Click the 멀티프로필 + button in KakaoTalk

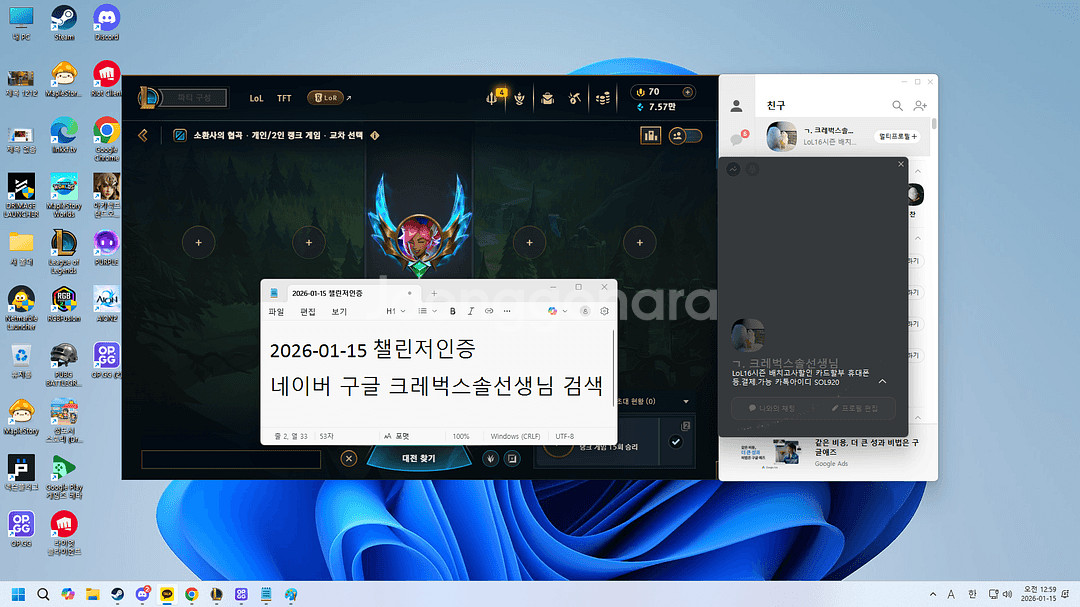tap(898, 135)
